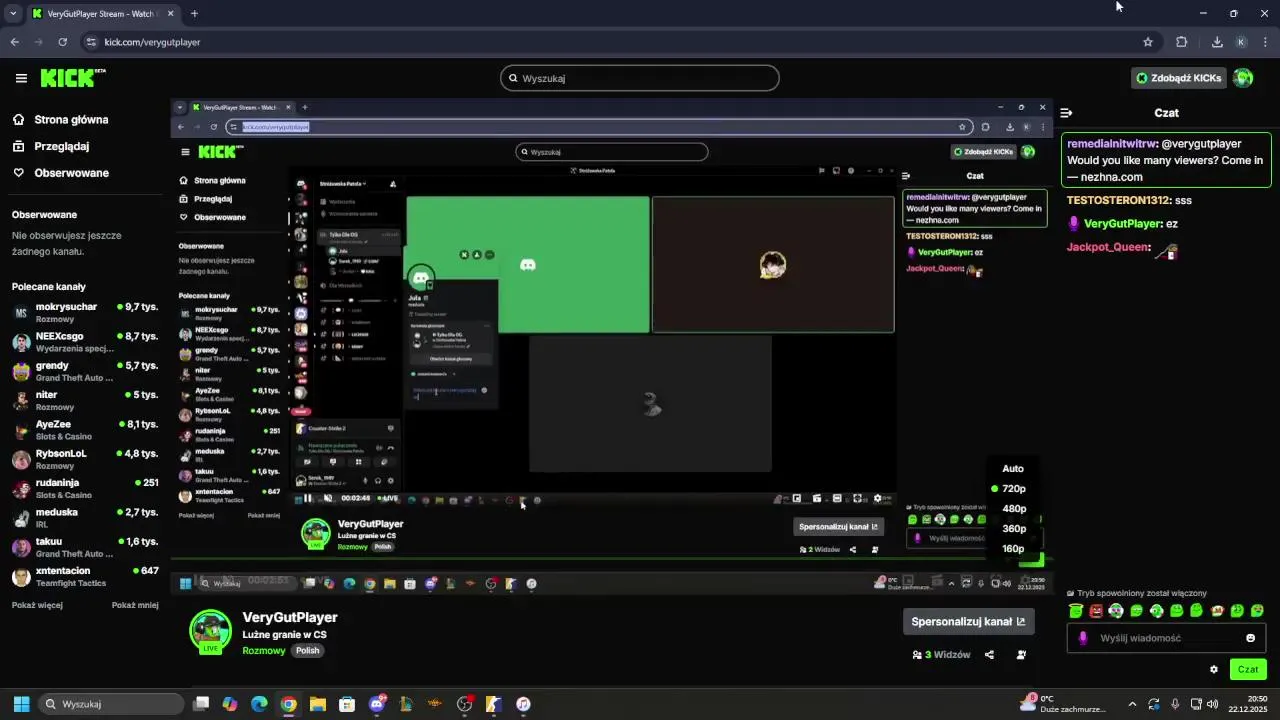Open NEEXcsgo recommended channel

85,342
